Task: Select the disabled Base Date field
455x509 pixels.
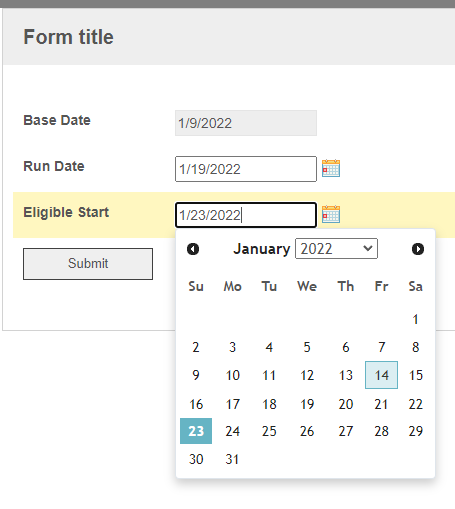Action: point(246,123)
